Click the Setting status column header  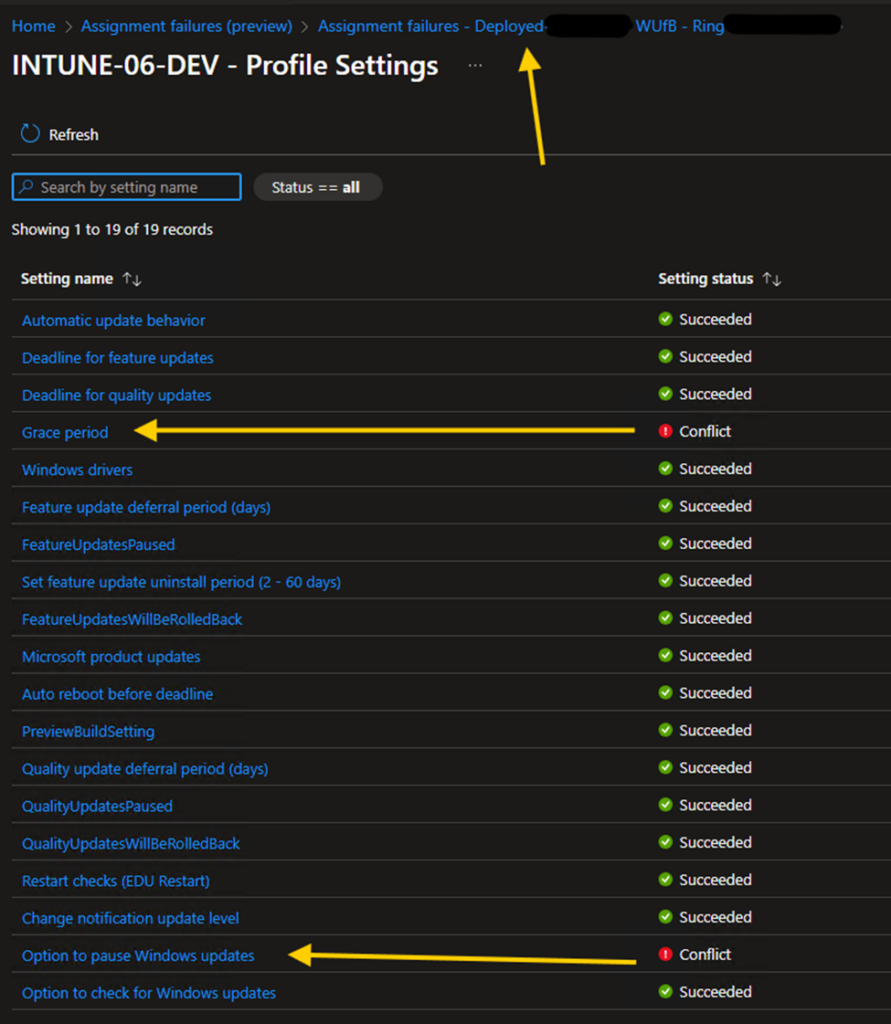(x=705, y=279)
